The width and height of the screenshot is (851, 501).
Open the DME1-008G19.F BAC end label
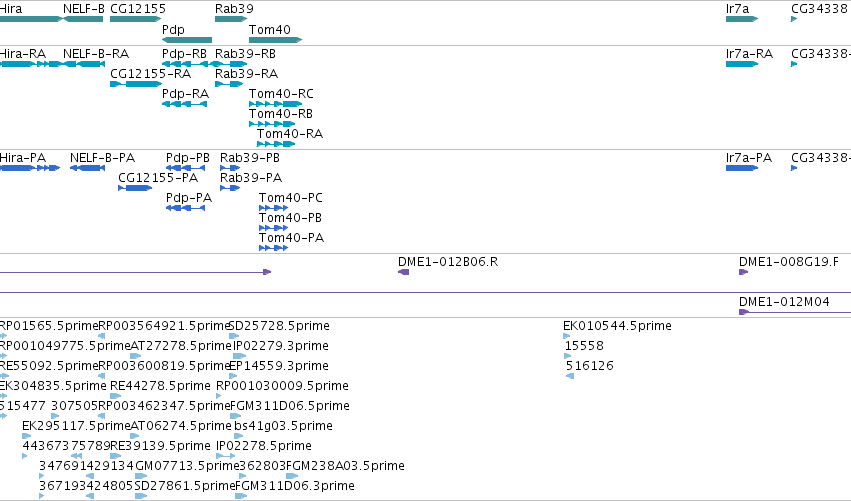point(789,262)
